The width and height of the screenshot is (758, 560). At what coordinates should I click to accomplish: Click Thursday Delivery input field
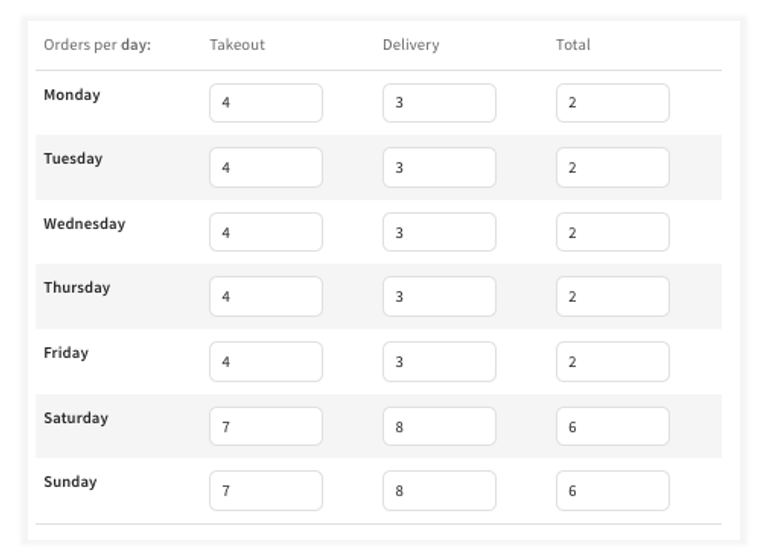438,297
